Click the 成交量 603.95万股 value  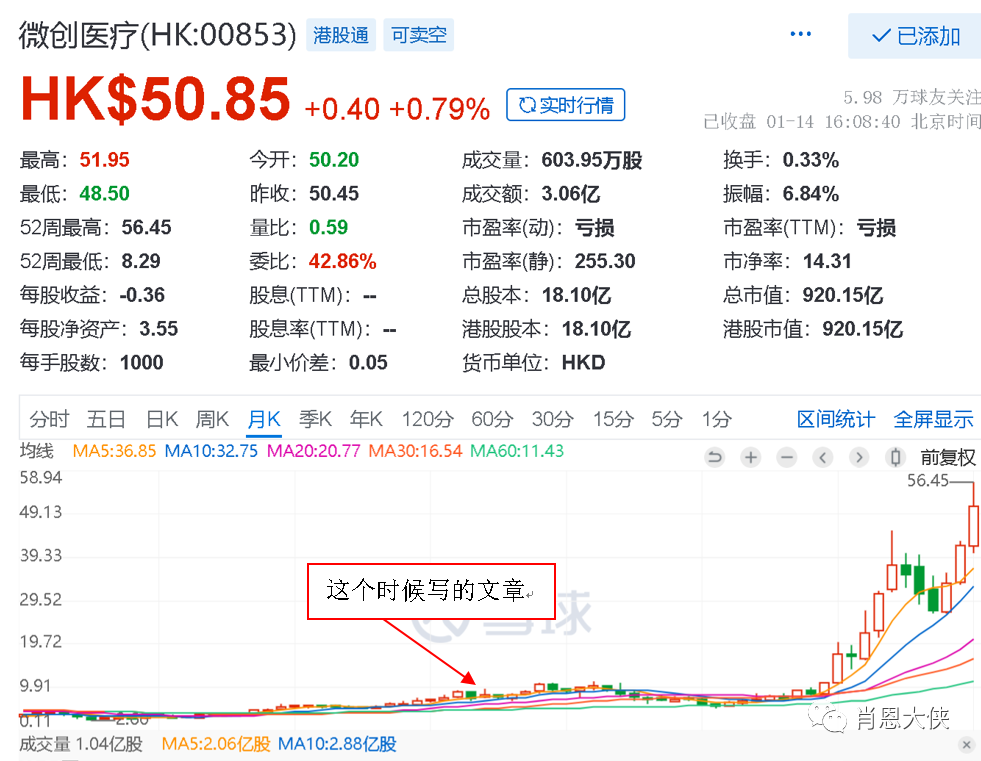(x=592, y=160)
